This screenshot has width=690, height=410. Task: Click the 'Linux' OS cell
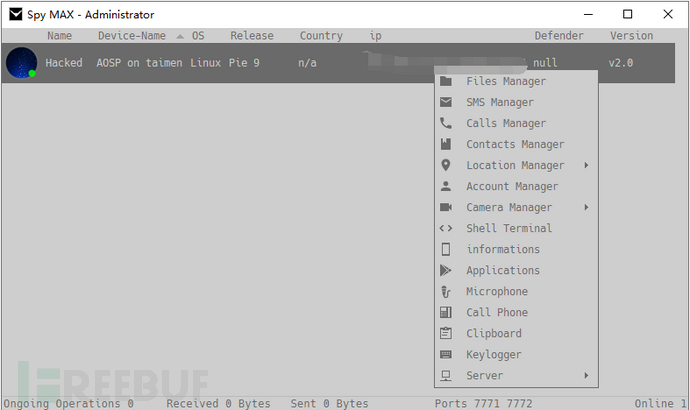click(x=206, y=63)
